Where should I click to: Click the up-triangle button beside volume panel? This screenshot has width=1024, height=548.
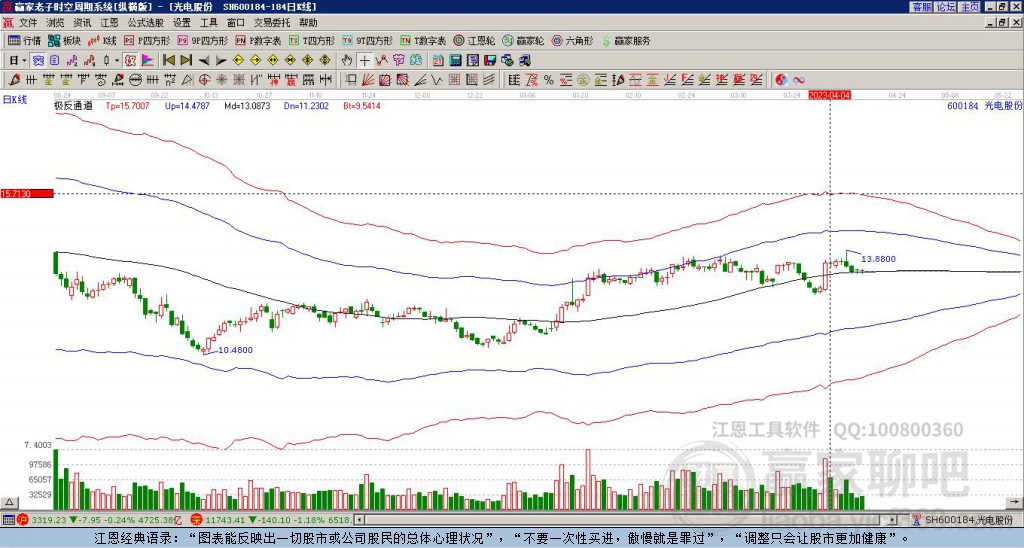pos(9,502)
